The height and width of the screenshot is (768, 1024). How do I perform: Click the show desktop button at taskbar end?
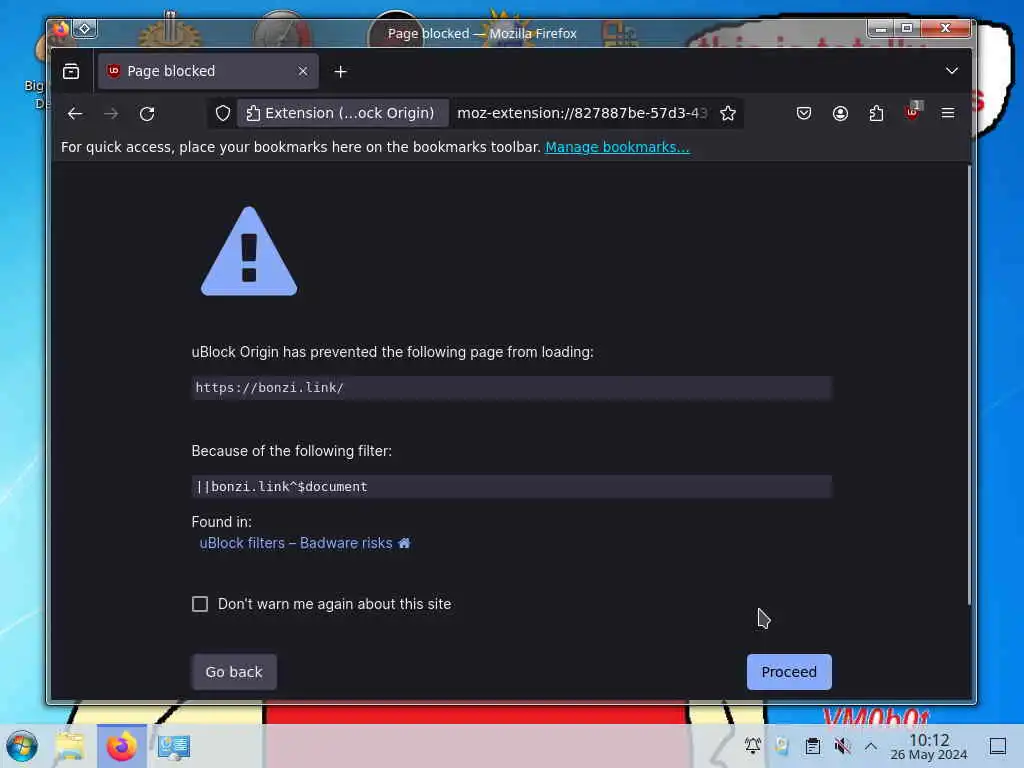[x=998, y=746]
